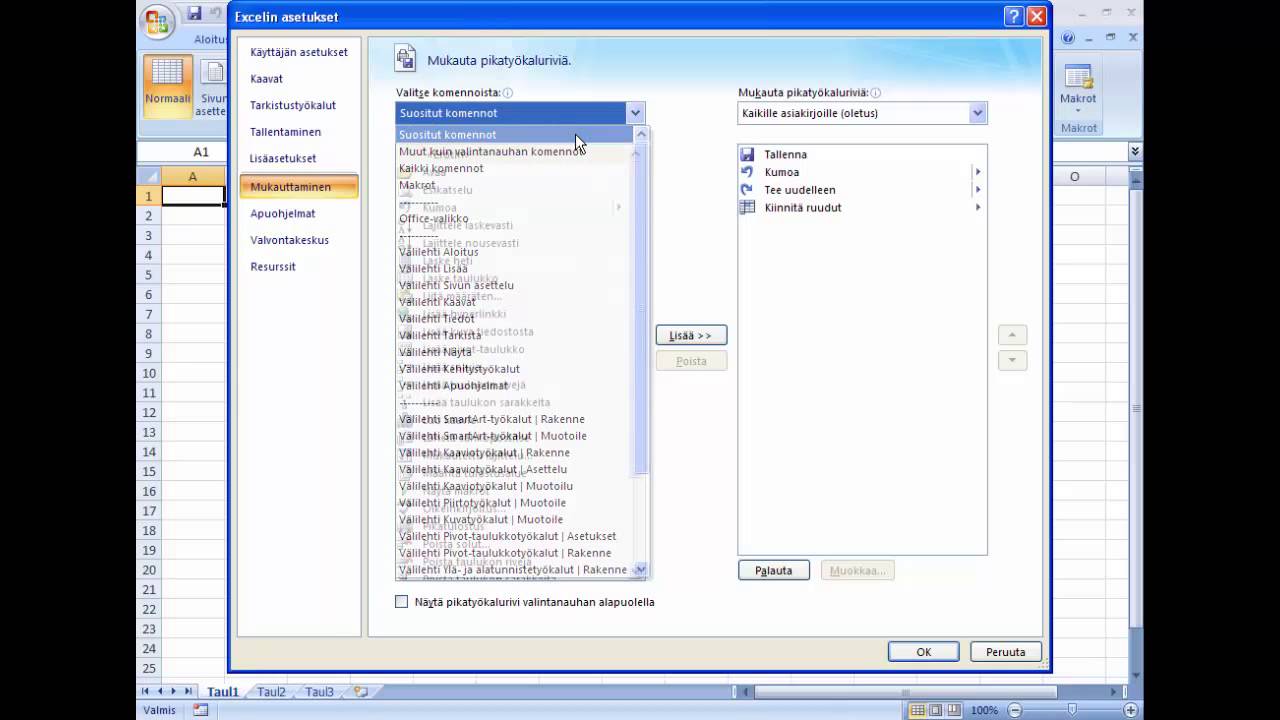Switch to Page Break preview in status bar
Screen dimensions: 1280x720
coord(956,710)
